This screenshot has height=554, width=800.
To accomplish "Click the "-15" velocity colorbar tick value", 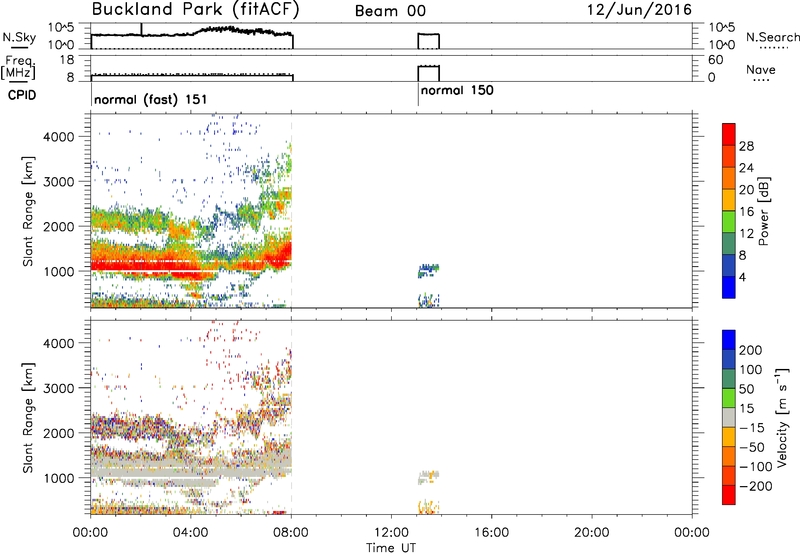I will pos(752,427).
